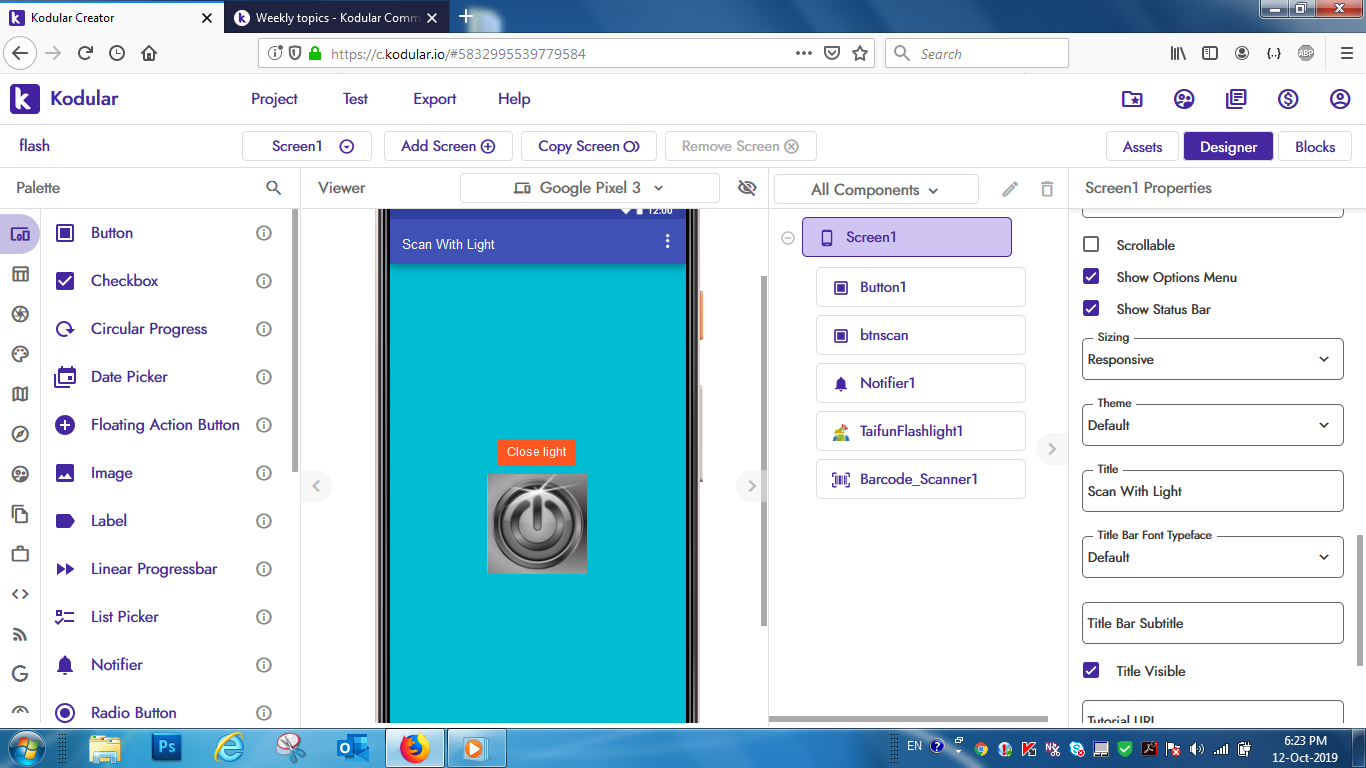The image size is (1366, 768).
Task: Click the delete trash icon in Components panel
Action: [x=1047, y=189]
